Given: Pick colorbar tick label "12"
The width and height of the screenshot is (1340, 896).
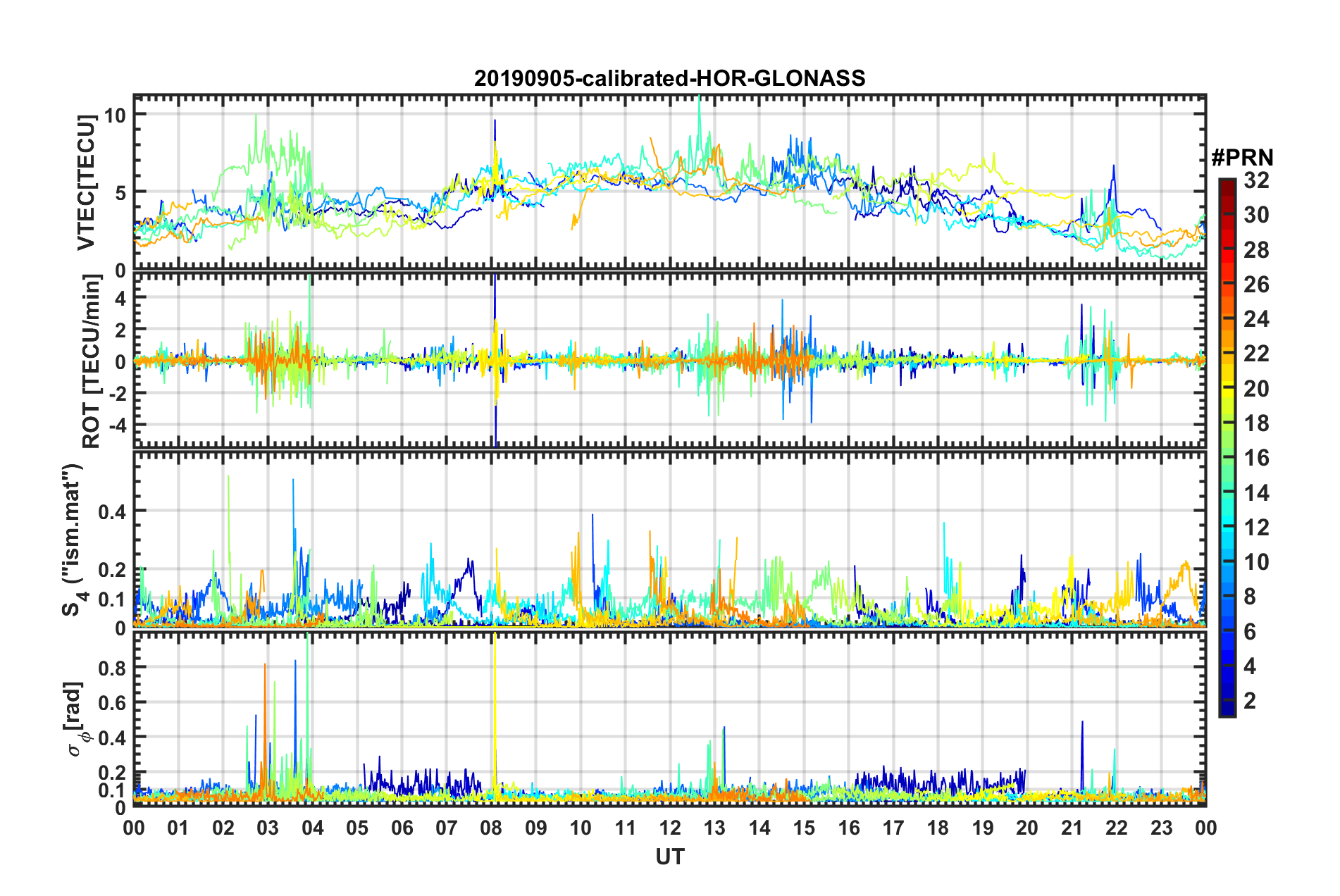Looking at the screenshot, I should pos(1256,528).
